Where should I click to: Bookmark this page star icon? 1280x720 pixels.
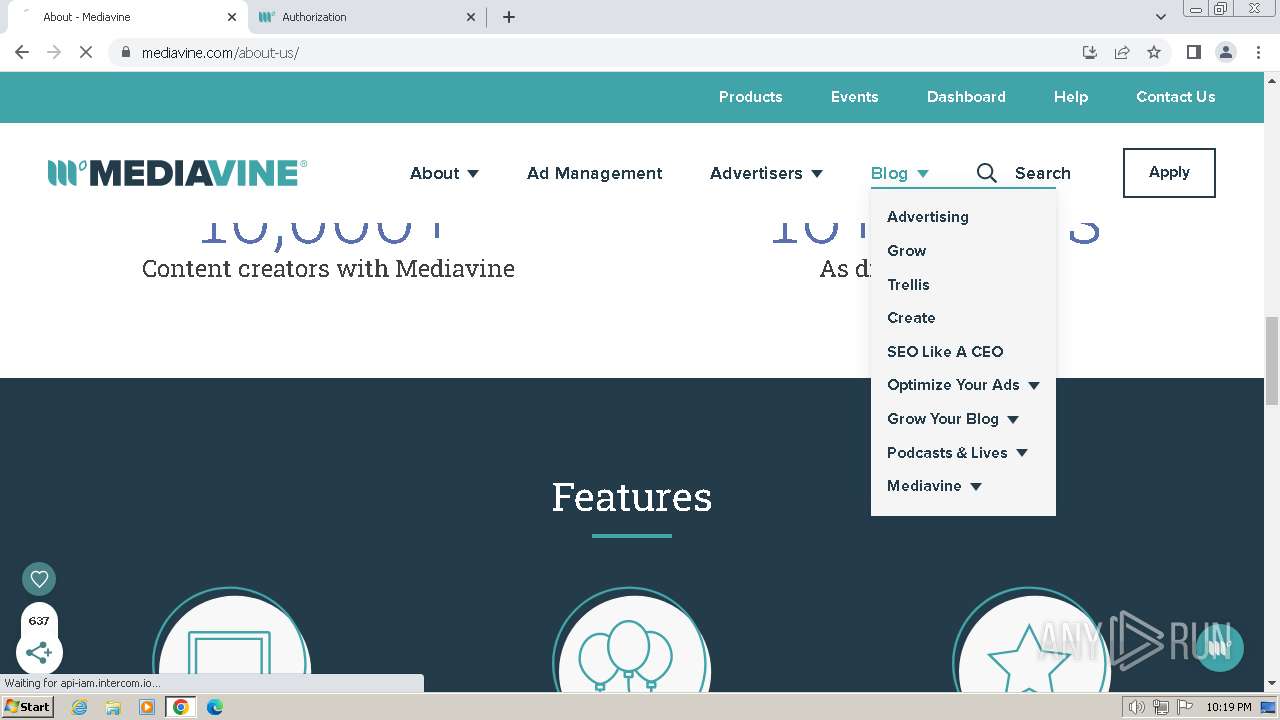pyautogui.click(x=1154, y=52)
